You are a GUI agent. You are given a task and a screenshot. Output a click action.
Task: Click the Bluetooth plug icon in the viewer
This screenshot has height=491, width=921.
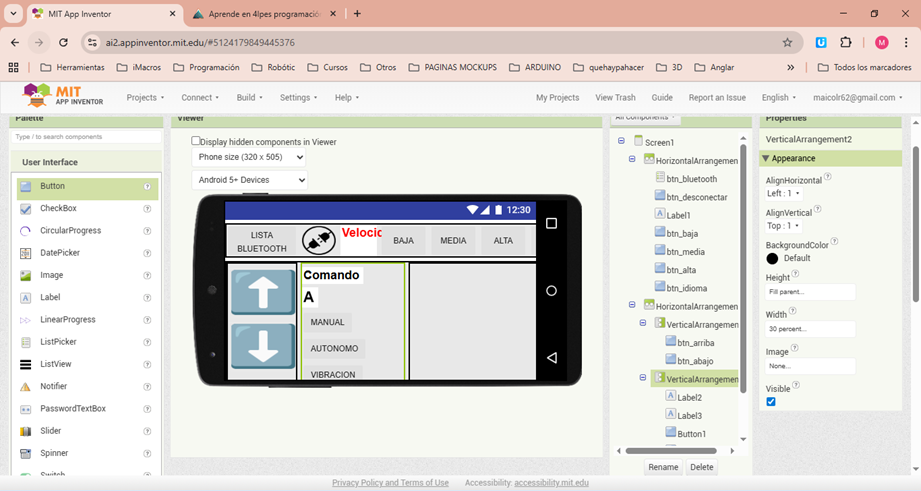tap(319, 240)
